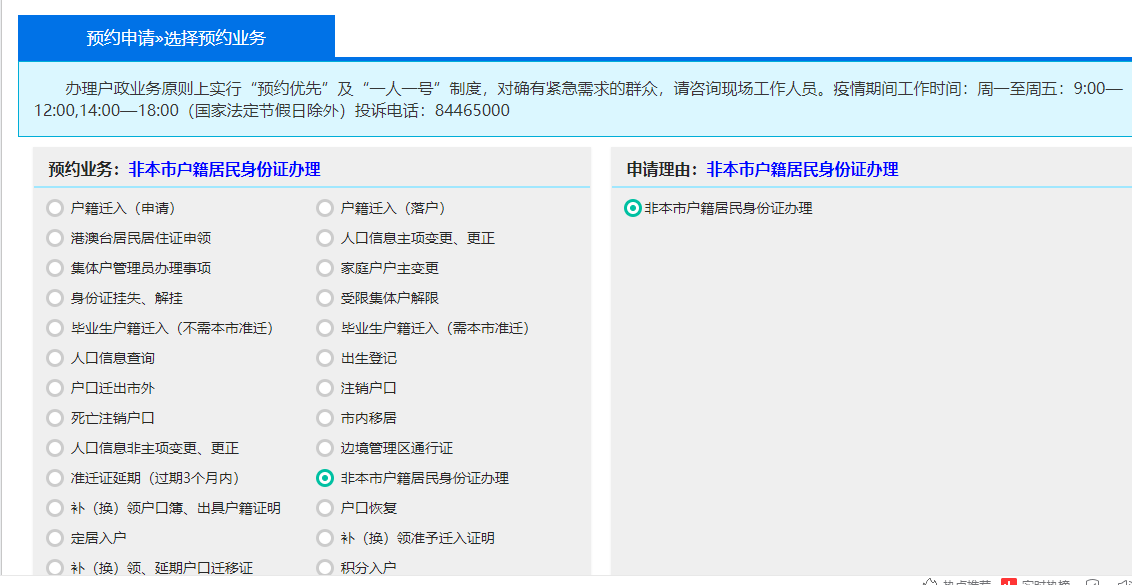The width and height of the screenshot is (1132, 585).
Task: Choose 港澳台居民居住证申领 service
Action: pyautogui.click(x=53, y=238)
